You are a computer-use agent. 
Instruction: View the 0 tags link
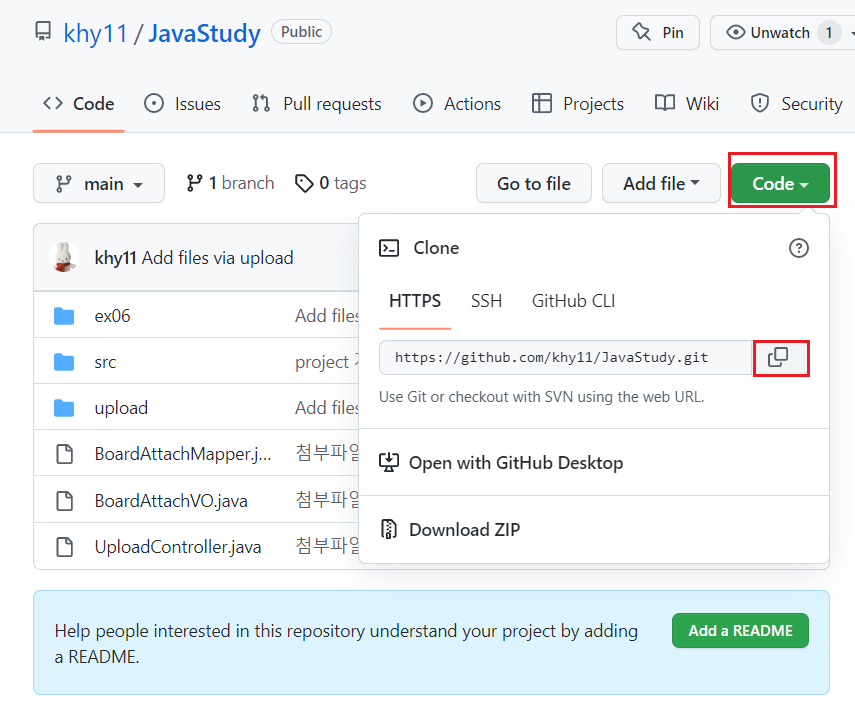tap(330, 183)
